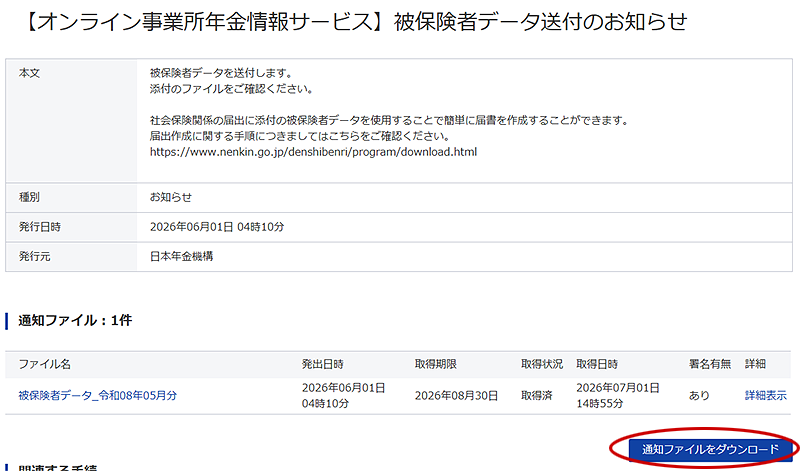Click the 取得期限 column header
800x471 pixels.
pos(436,364)
